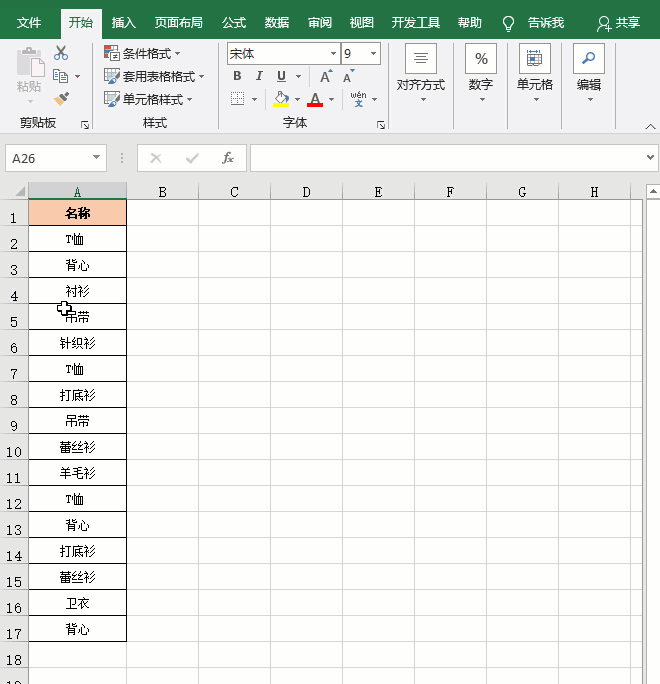Expand the borders options arrow
This screenshot has width=660, height=684.
coord(254,99)
